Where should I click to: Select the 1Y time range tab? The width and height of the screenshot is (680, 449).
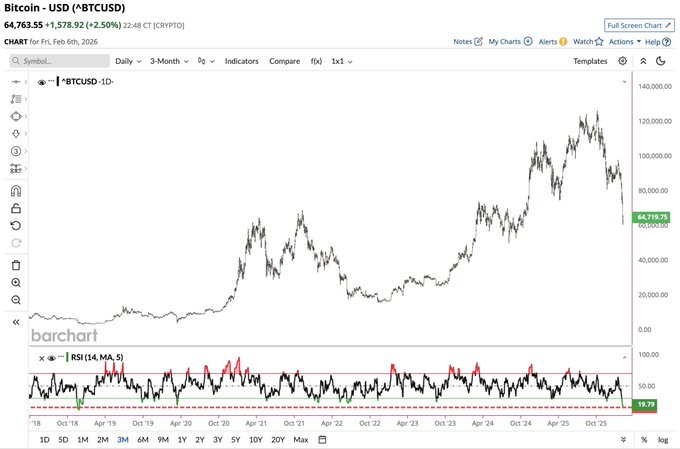coord(181,440)
